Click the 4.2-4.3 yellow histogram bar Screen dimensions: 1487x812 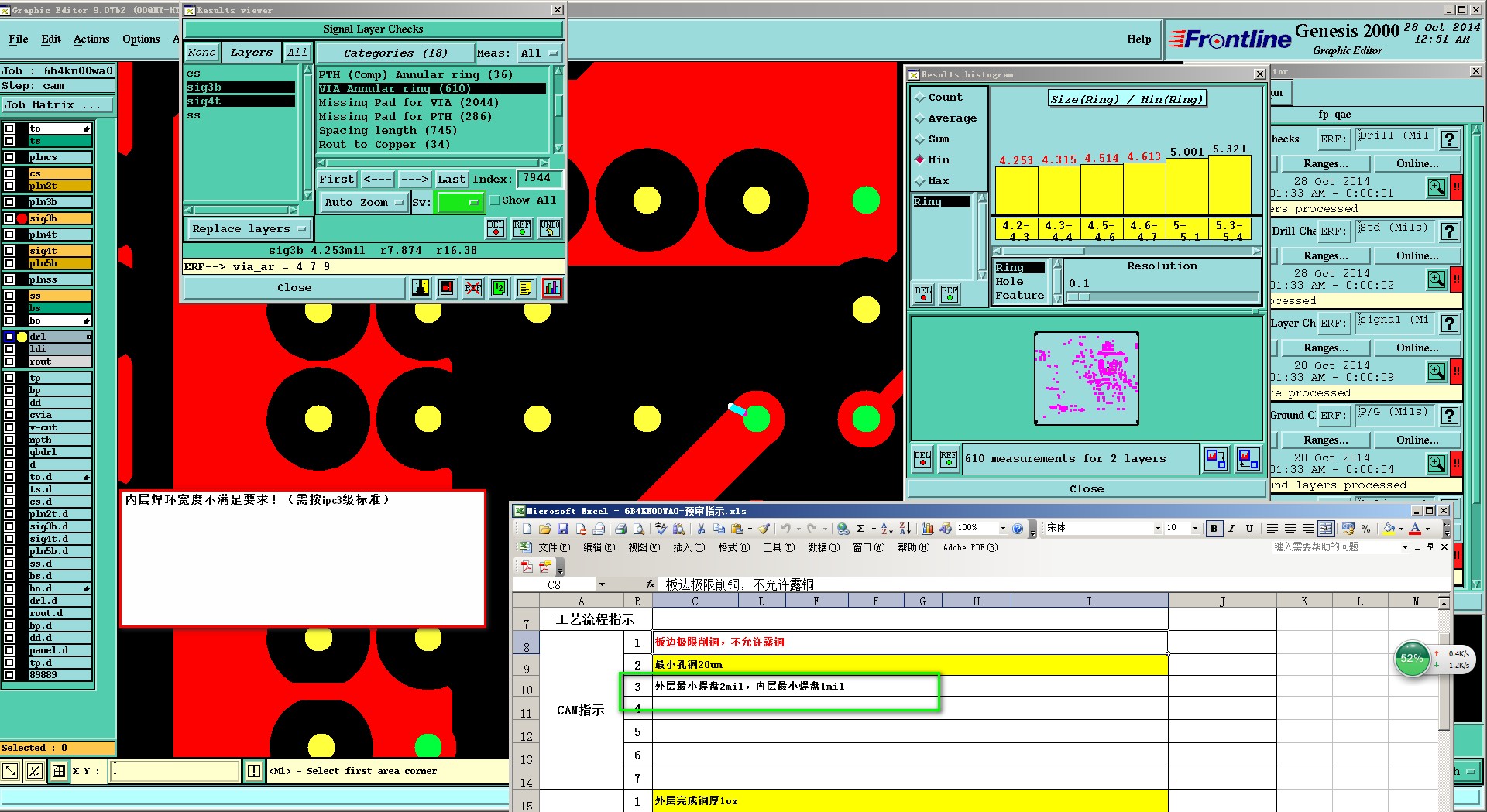click(x=1016, y=190)
